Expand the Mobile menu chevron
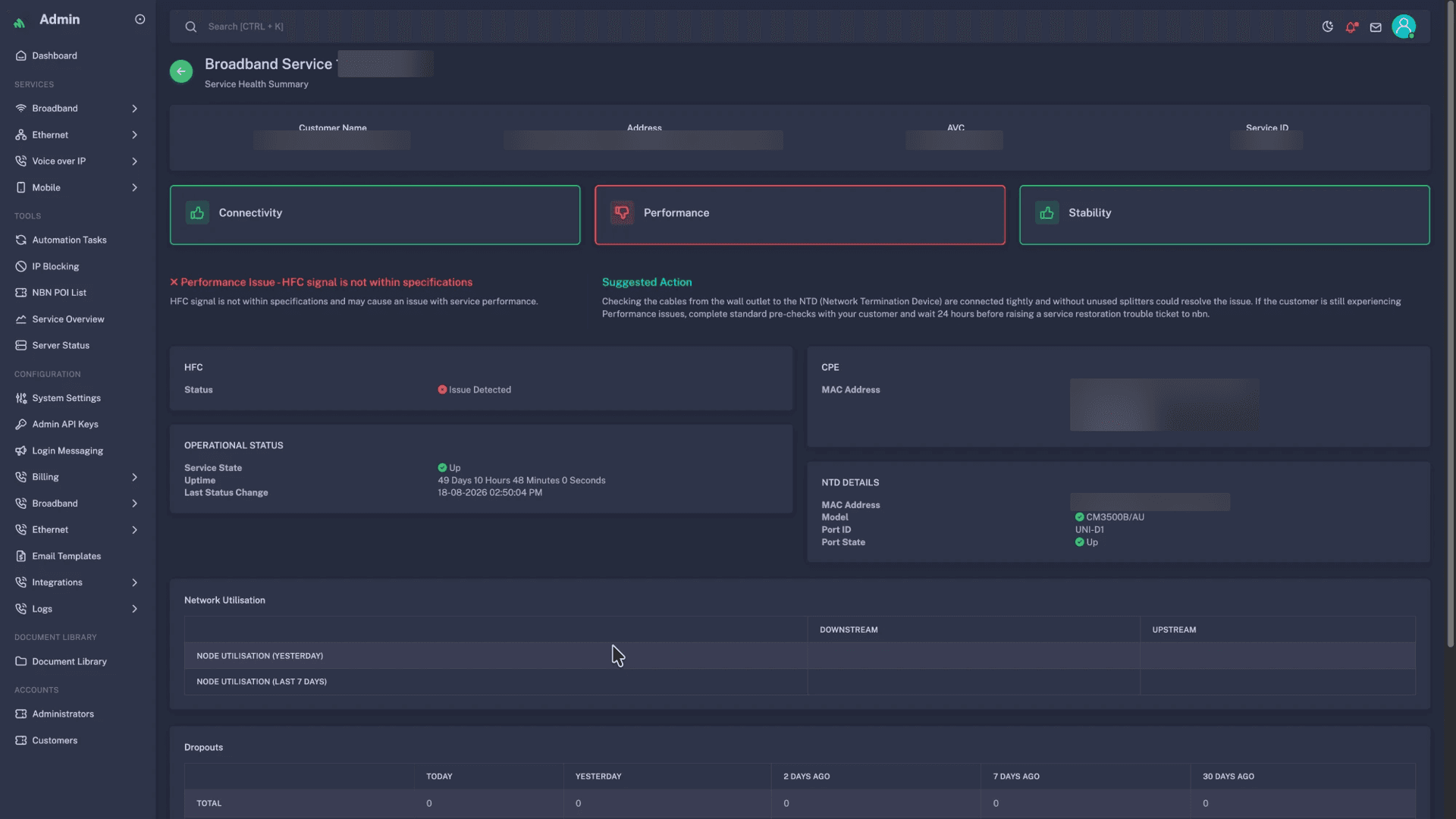 (x=135, y=188)
